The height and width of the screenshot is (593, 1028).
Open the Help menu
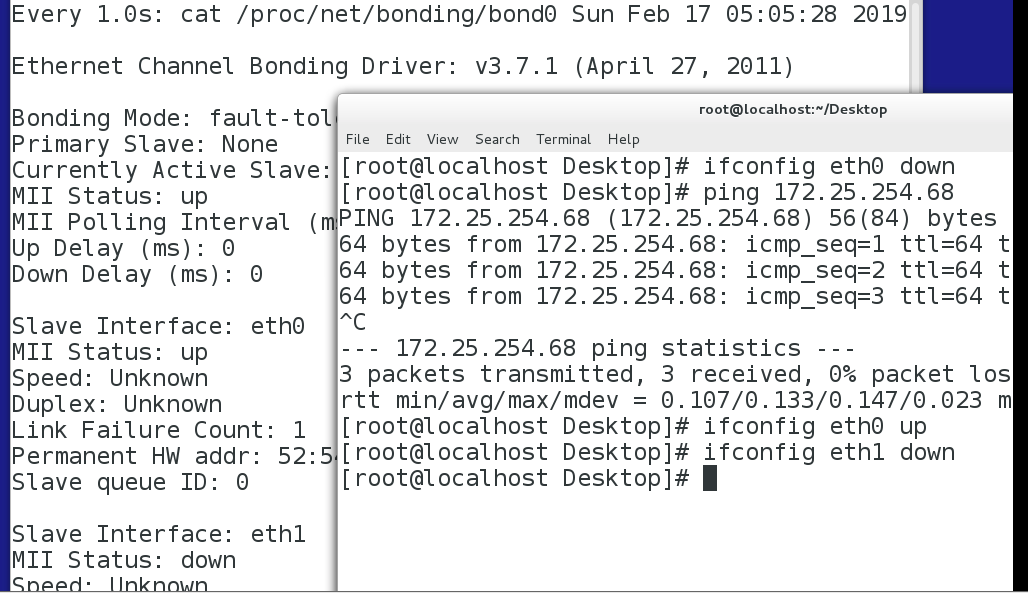tap(623, 139)
